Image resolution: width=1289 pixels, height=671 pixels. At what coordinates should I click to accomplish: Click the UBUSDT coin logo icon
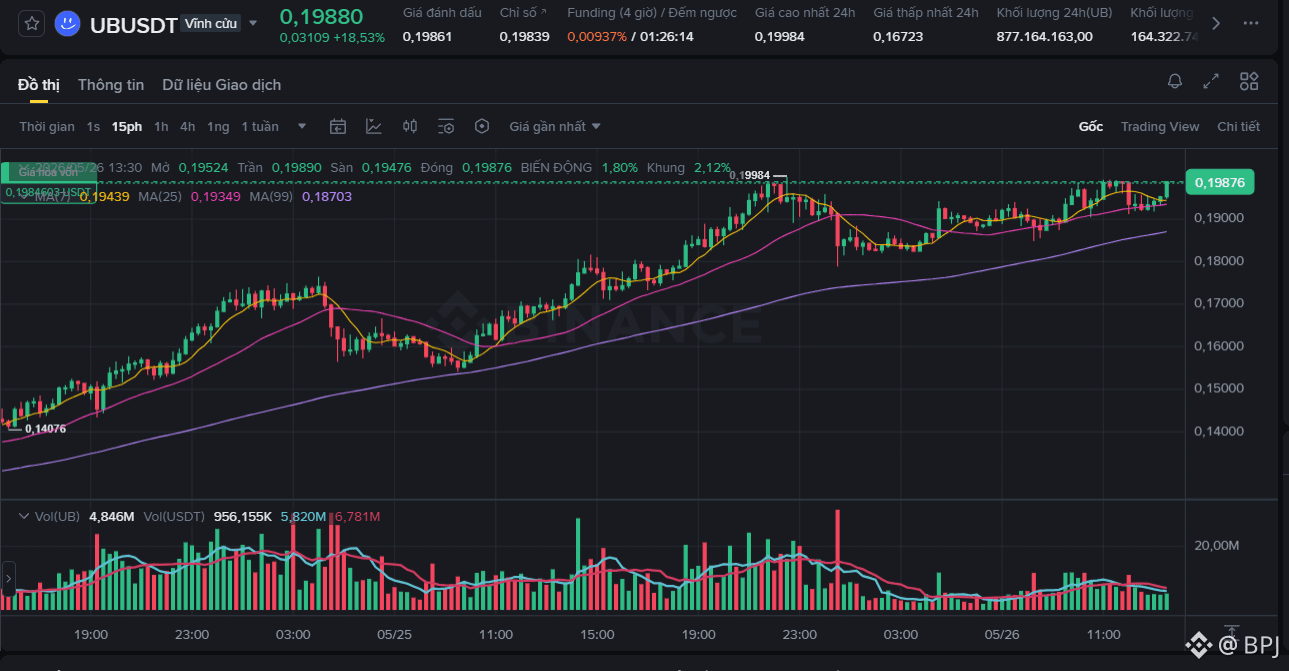tap(68, 23)
